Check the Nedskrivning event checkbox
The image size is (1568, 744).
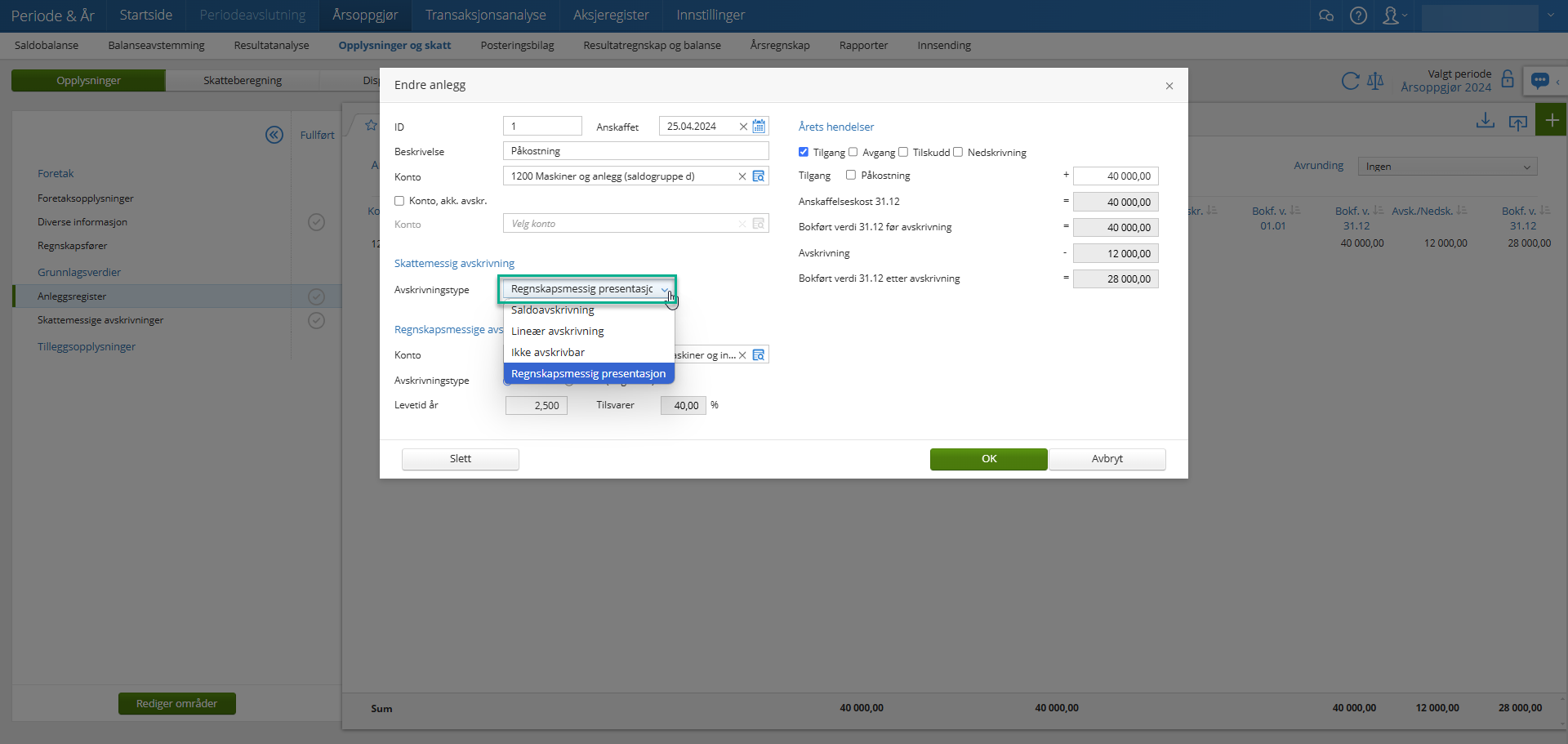pos(958,152)
